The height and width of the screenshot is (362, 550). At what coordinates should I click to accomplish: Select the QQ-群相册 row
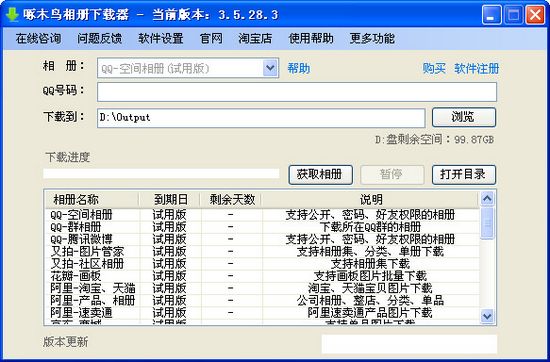(x=262, y=227)
